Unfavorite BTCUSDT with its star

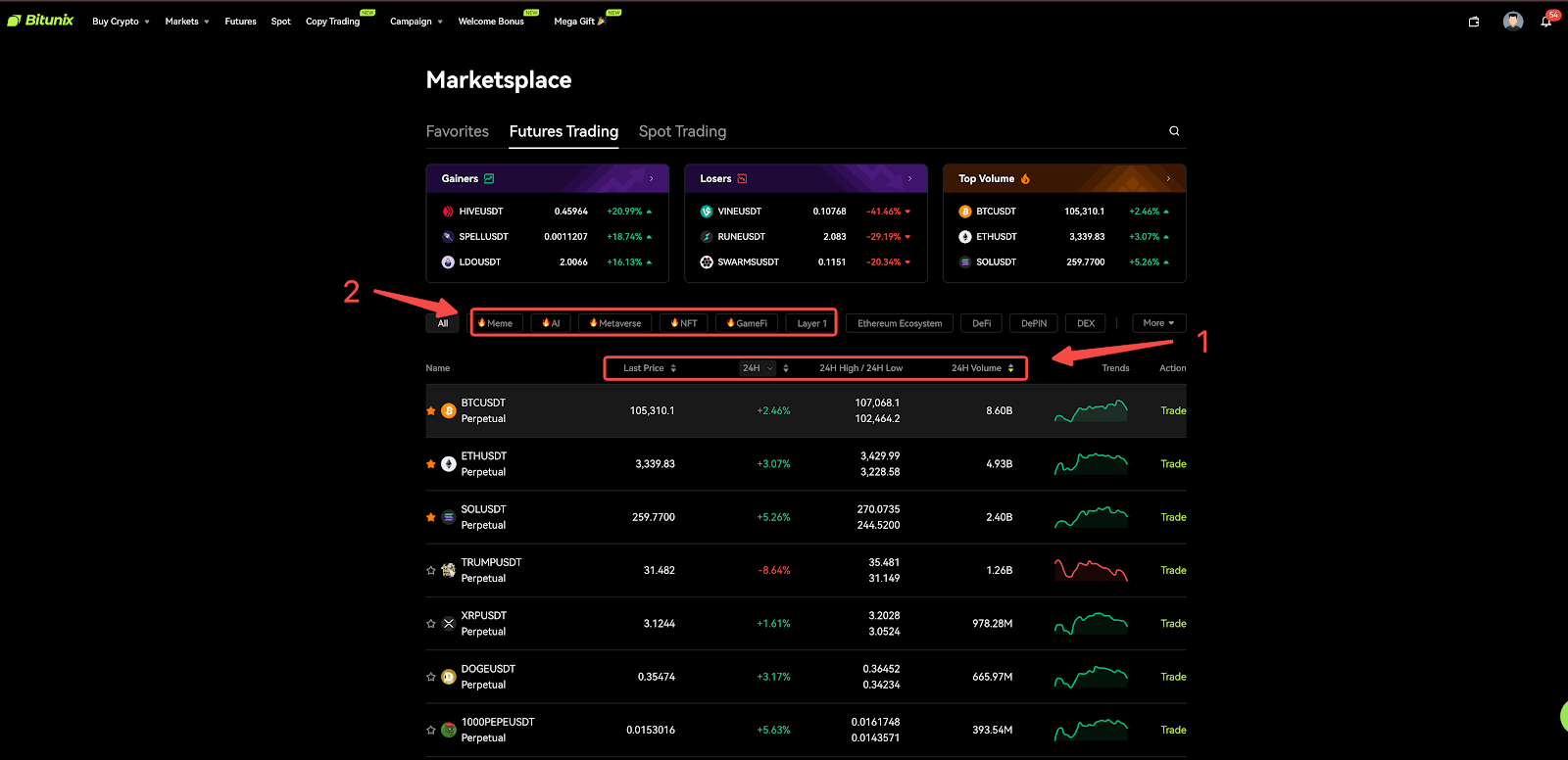click(431, 411)
